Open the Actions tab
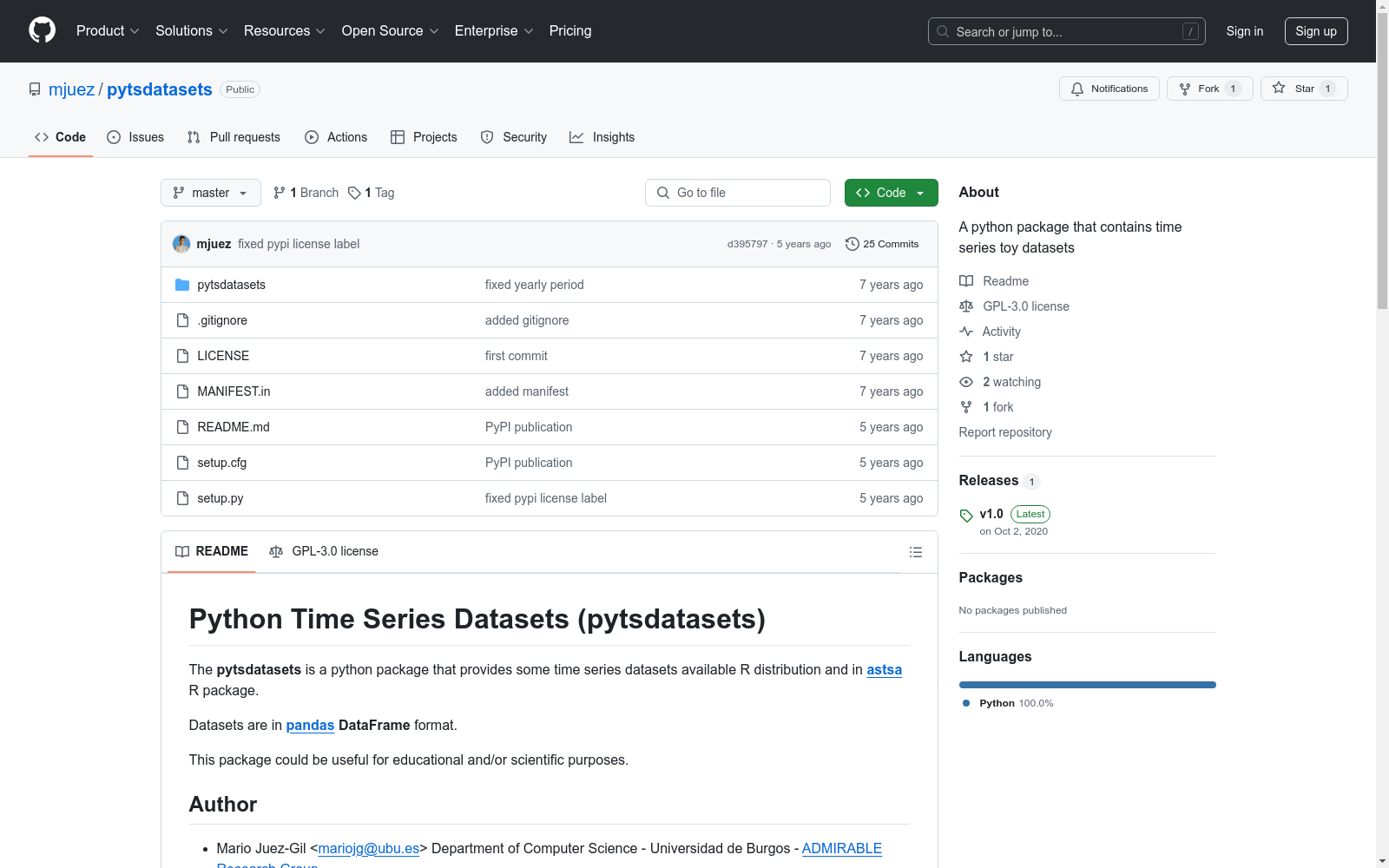1389x868 pixels. 336,137
